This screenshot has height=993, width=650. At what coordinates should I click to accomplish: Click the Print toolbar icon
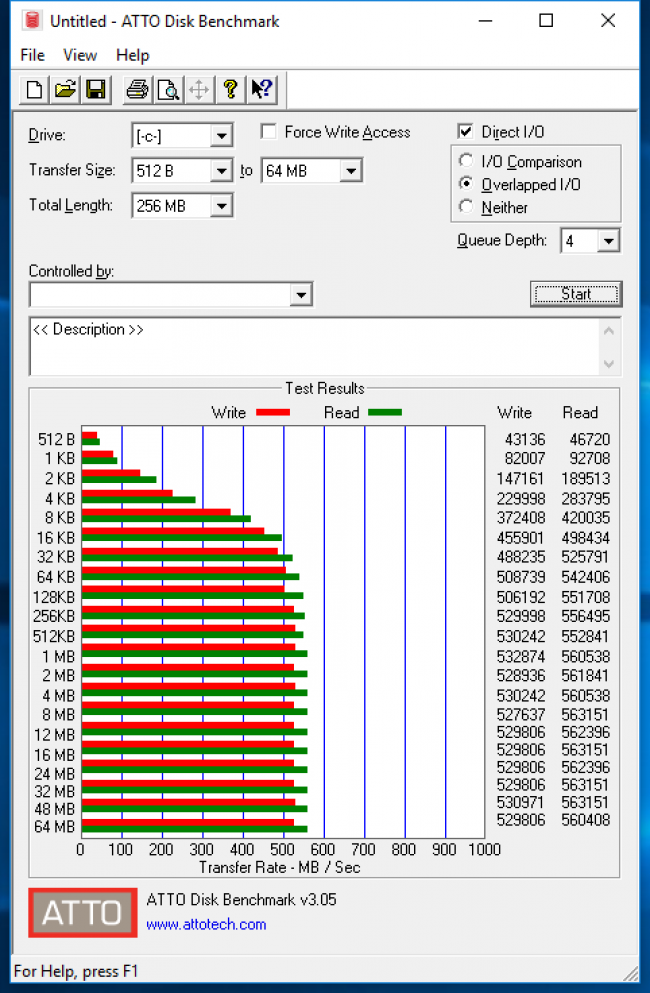(137, 89)
